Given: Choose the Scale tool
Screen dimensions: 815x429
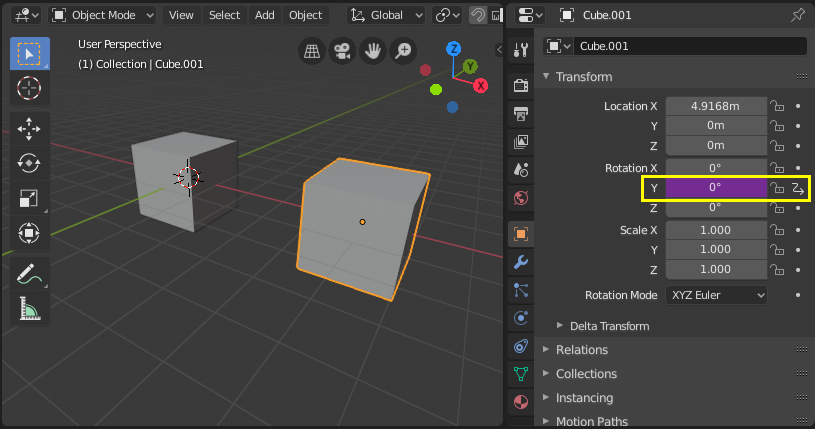Looking at the screenshot, I should tap(29, 198).
